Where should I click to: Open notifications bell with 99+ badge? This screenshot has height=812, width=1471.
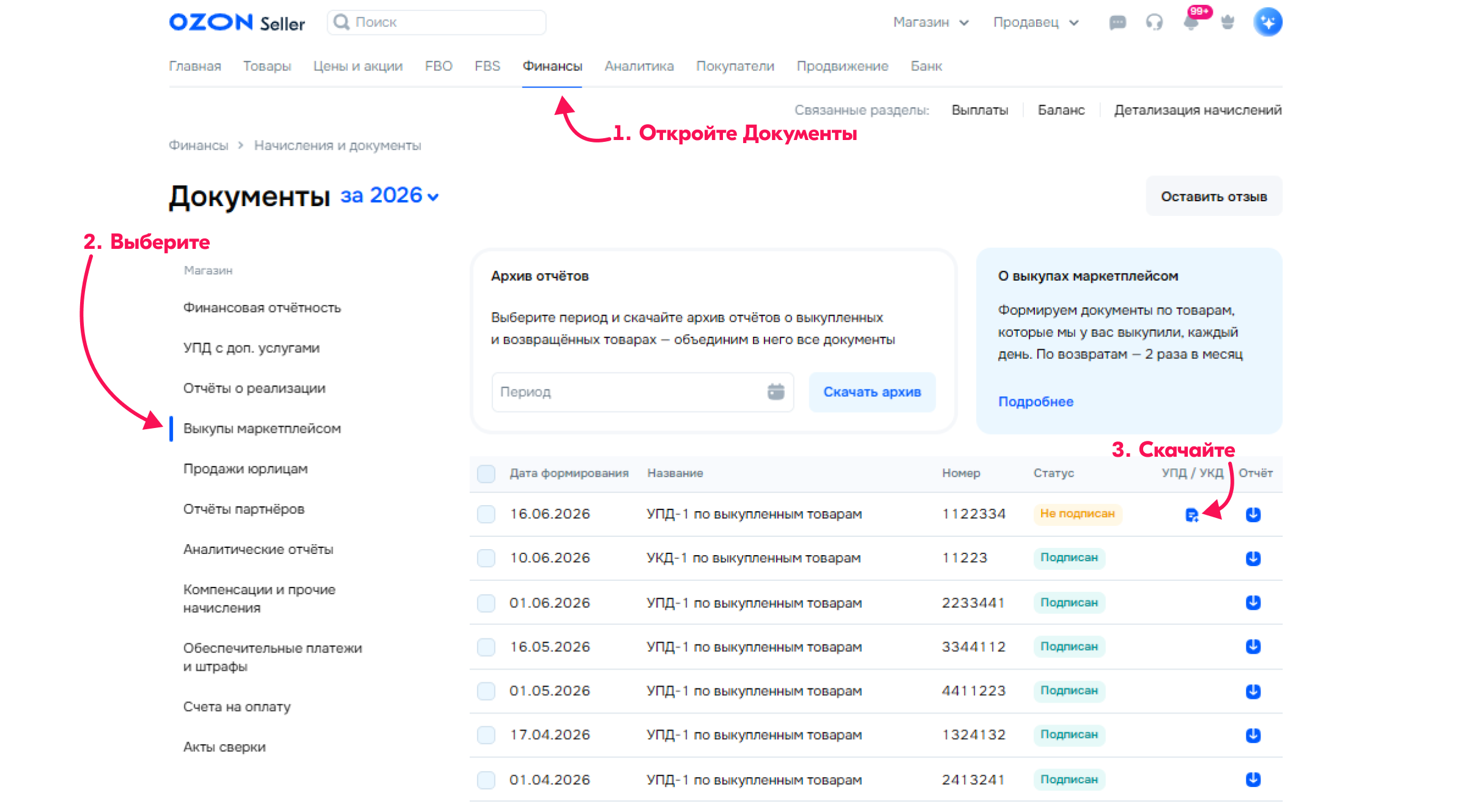click(1191, 22)
